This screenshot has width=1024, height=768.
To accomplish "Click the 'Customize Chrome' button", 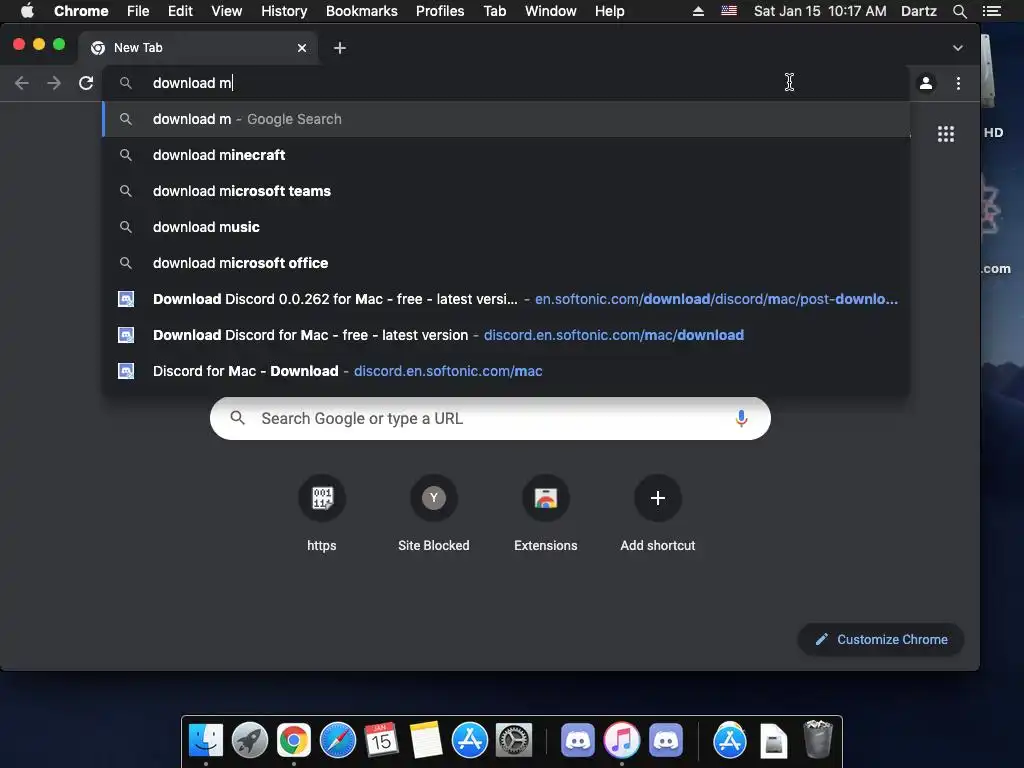I will pyautogui.click(x=880, y=639).
